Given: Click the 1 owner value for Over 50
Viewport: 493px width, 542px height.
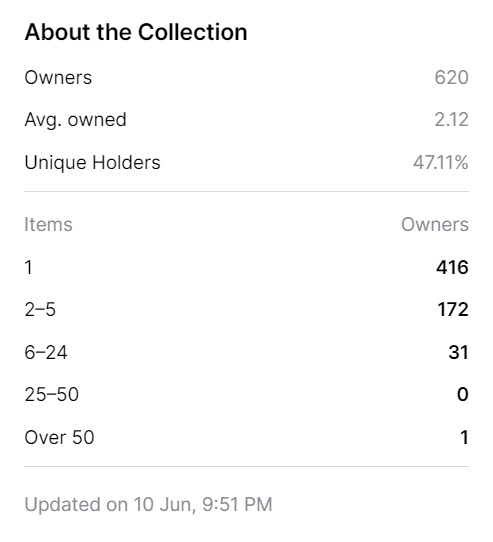Looking at the screenshot, I should (464, 437).
